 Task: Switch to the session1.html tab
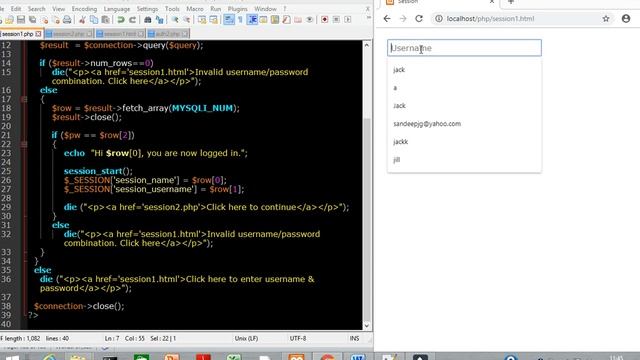[x=120, y=33]
